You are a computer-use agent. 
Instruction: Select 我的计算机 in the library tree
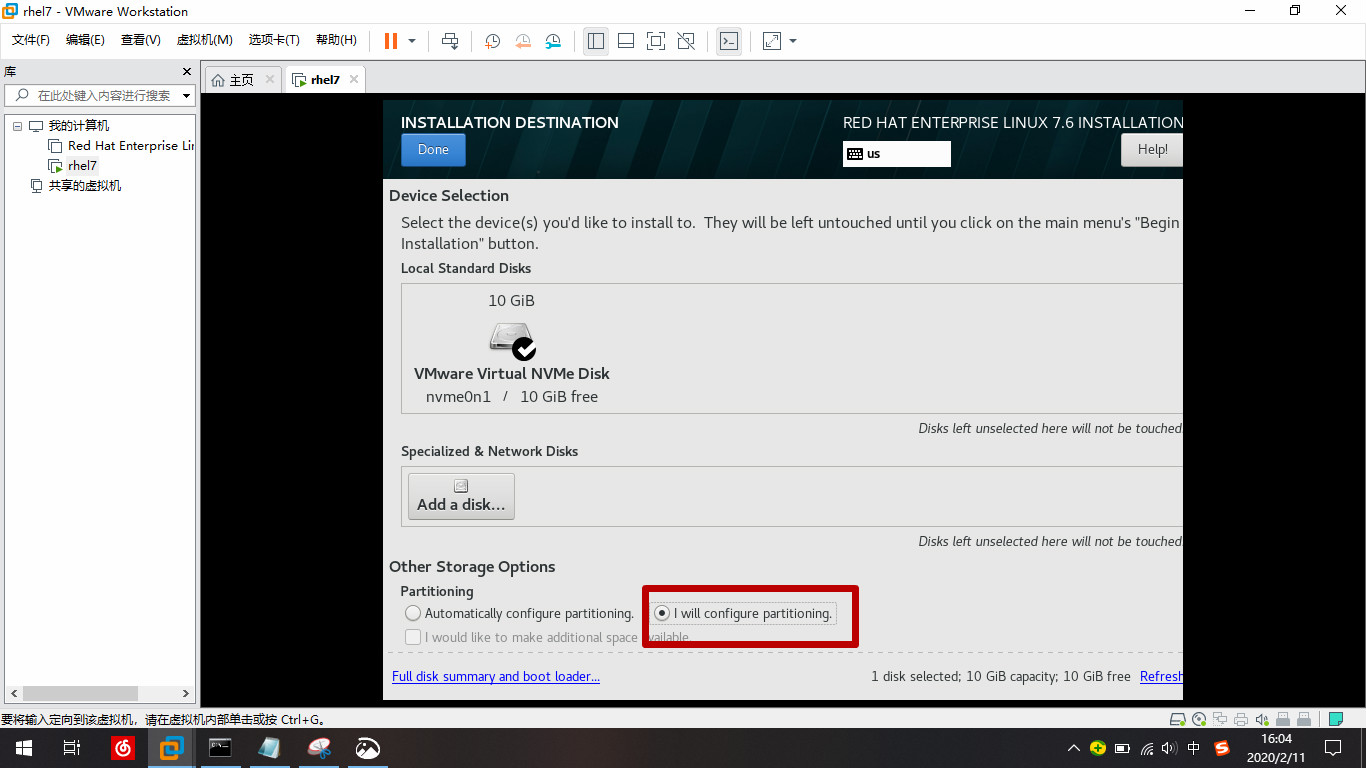(x=79, y=126)
